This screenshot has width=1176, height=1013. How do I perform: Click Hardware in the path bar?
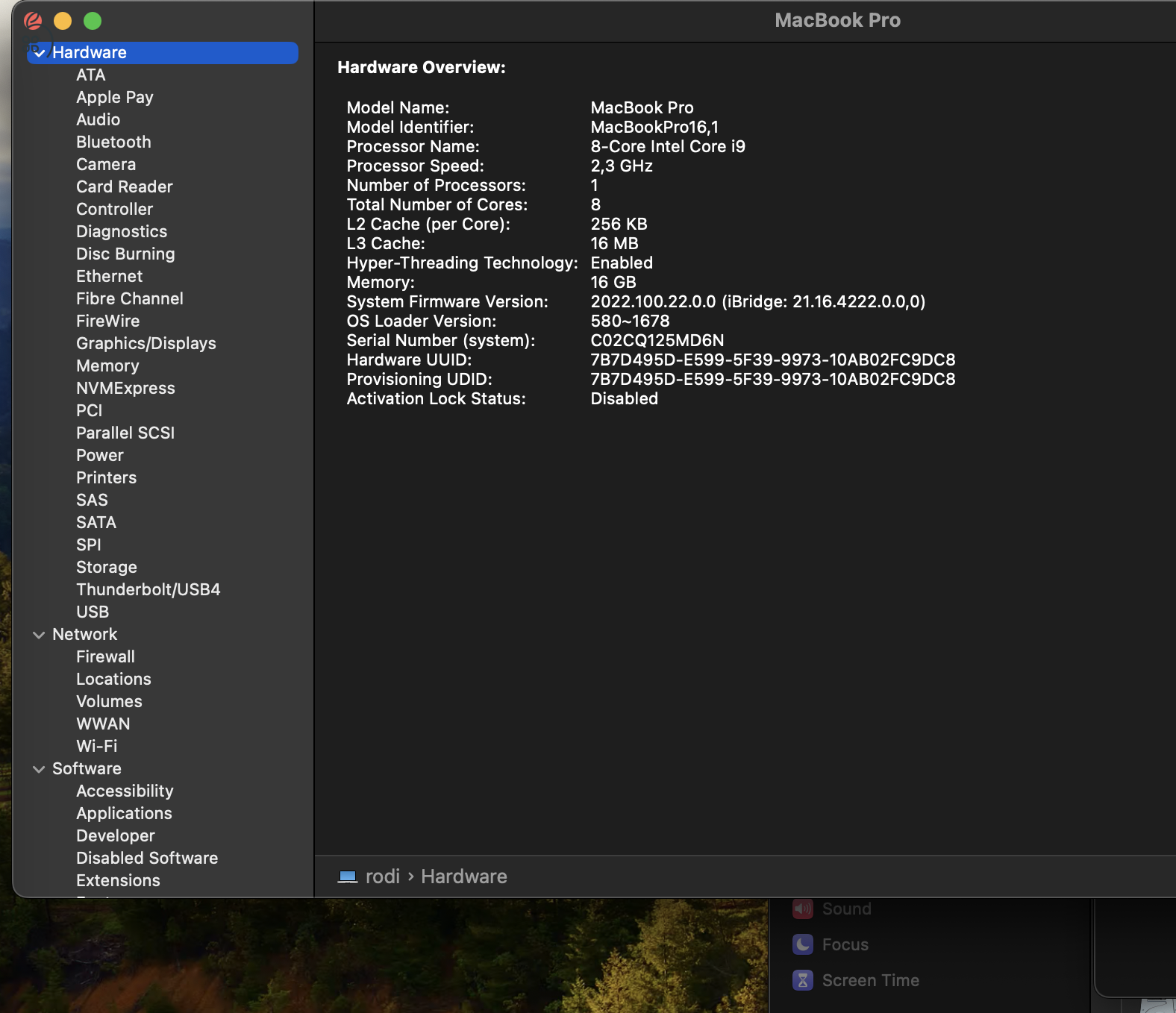[x=464, y=876]
